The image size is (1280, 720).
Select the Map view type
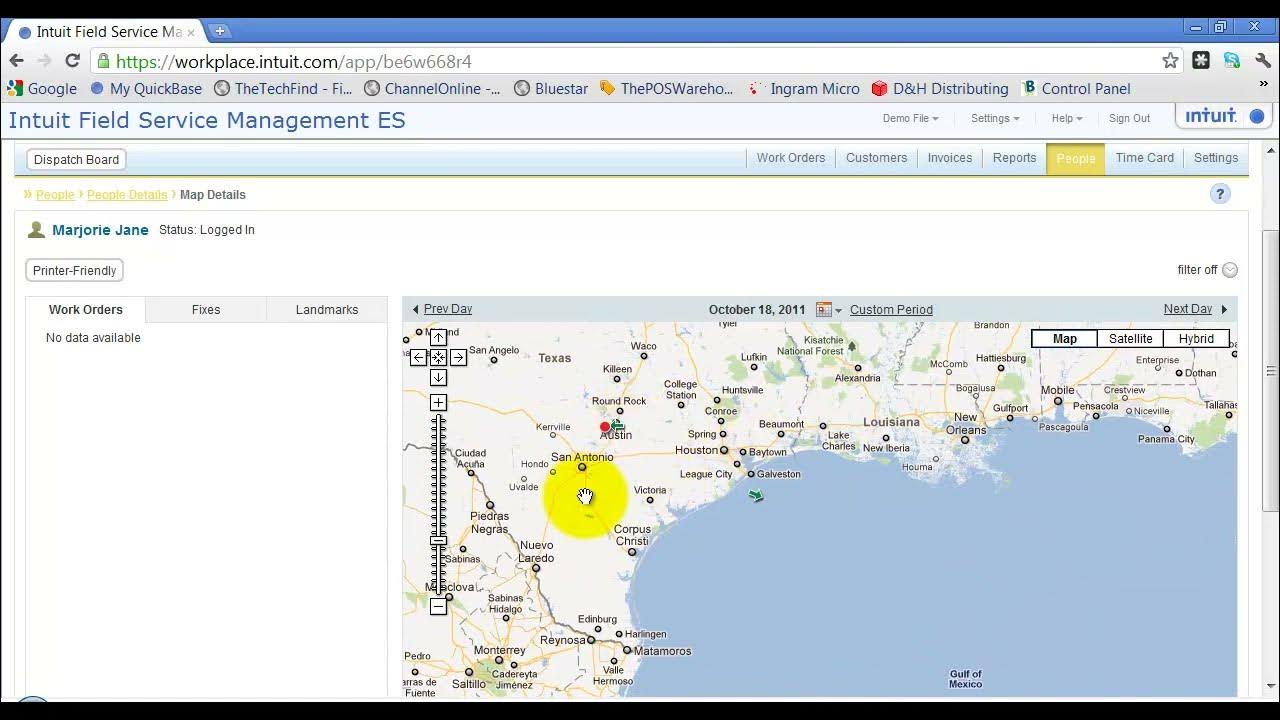tap(1065, 339)
